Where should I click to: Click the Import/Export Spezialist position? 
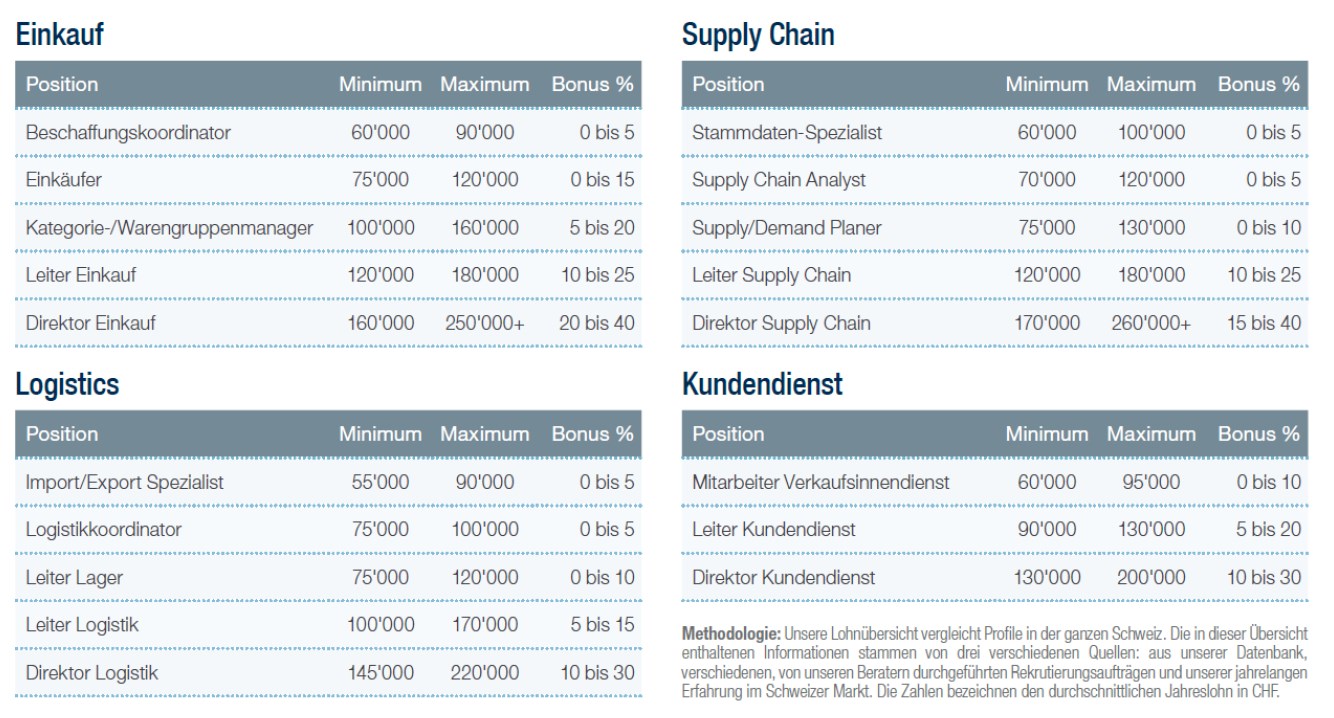[125, 482]
